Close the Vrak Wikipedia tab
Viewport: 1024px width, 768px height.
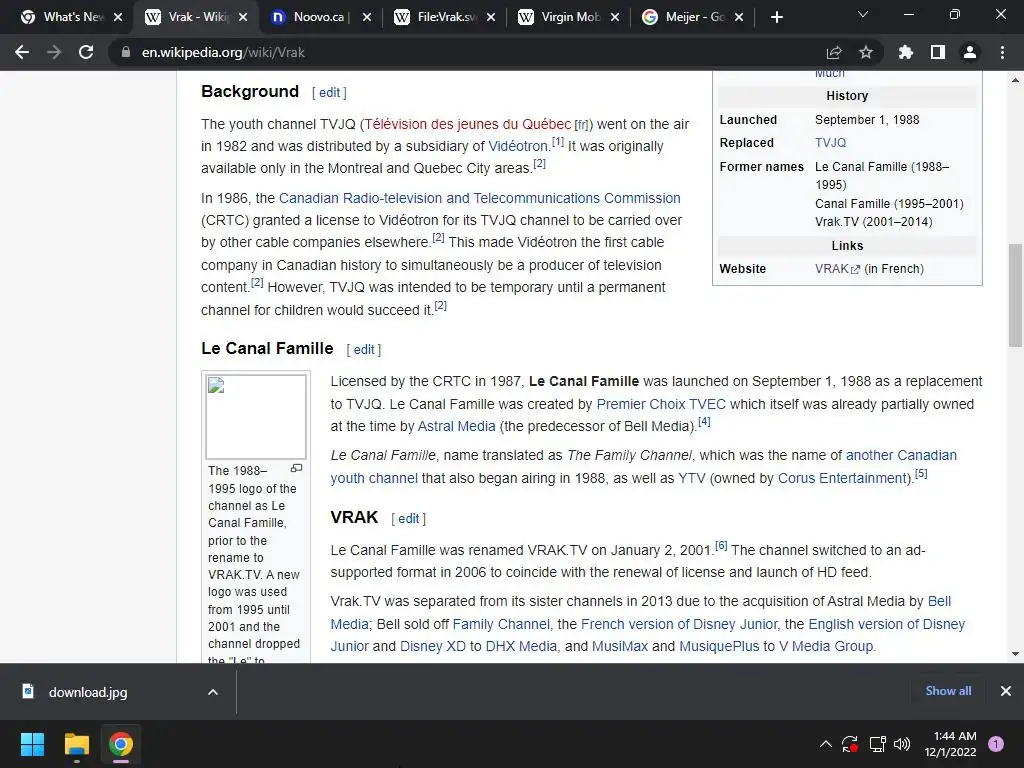243,17
